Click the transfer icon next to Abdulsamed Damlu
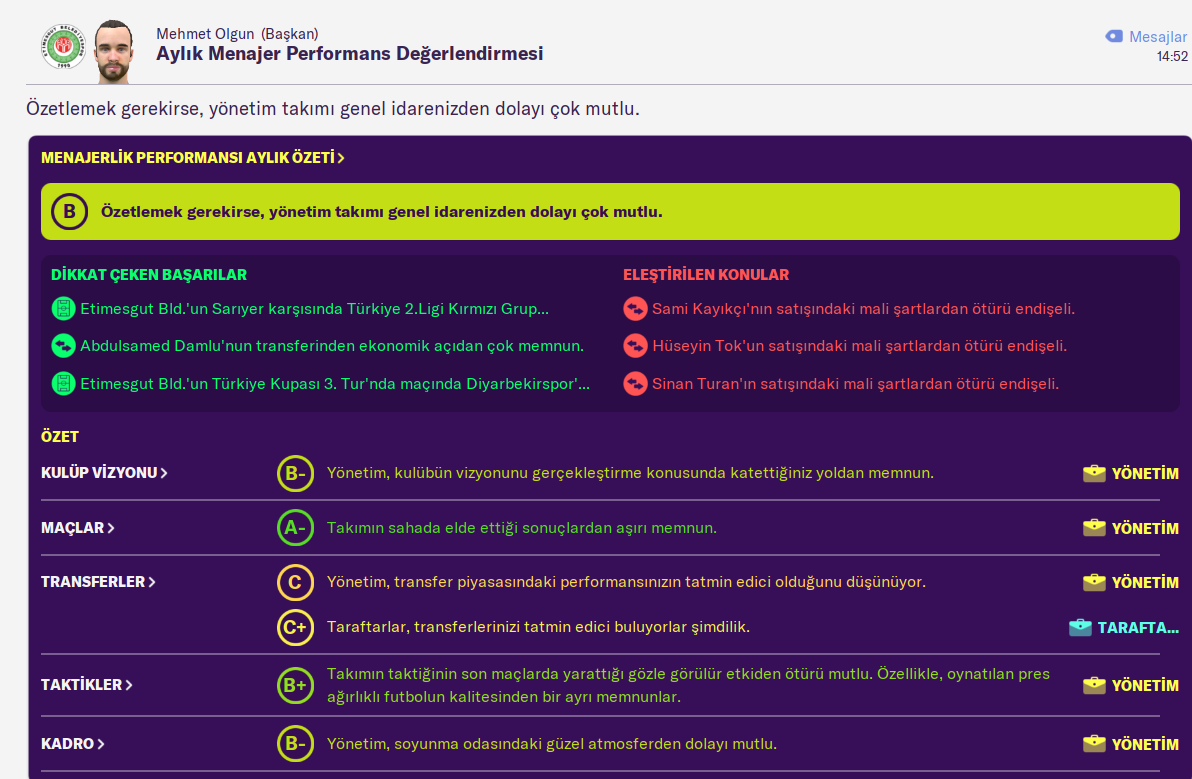Image resolution: width=1192 pixels, height=779 pixels. point(63,346)
